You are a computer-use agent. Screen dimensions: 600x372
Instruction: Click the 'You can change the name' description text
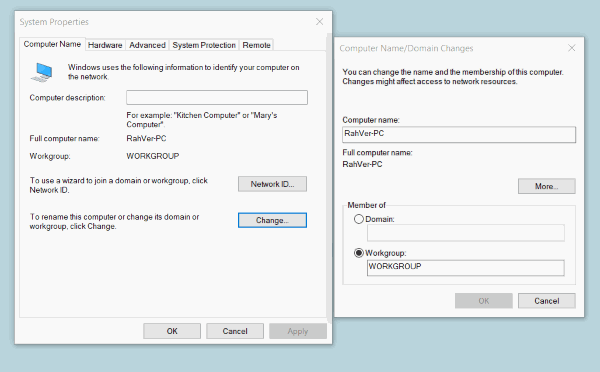(453, 77)
